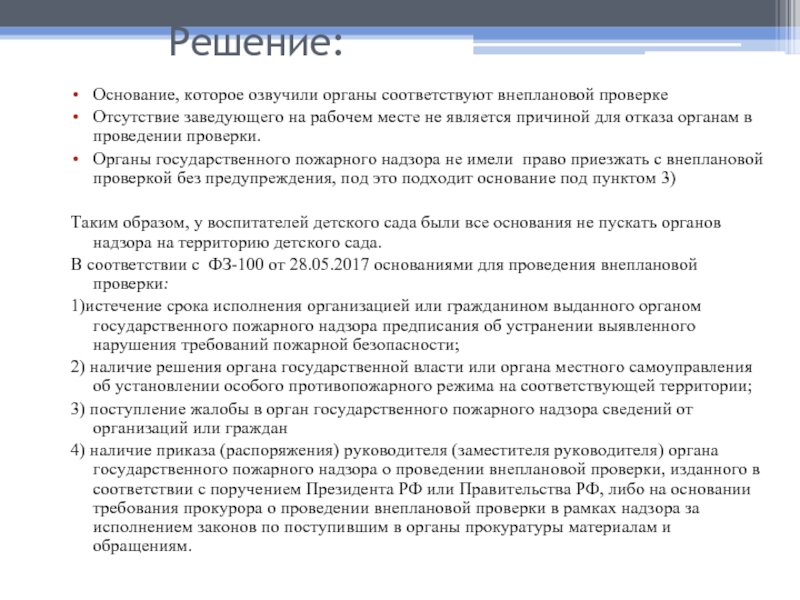Click the slide title "Решение:"
Viewport: 800px width, 600px height.
[x=256, y=42]
